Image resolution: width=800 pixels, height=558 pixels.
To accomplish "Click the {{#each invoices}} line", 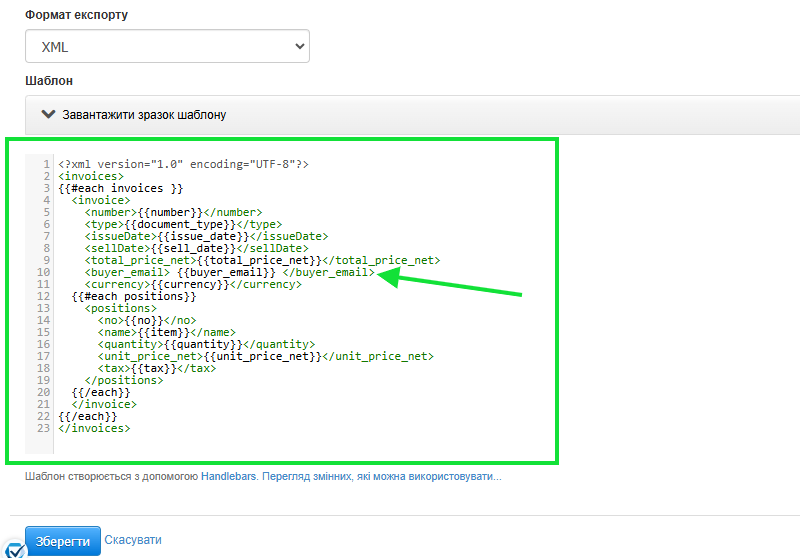I will (x=121, y=188).
